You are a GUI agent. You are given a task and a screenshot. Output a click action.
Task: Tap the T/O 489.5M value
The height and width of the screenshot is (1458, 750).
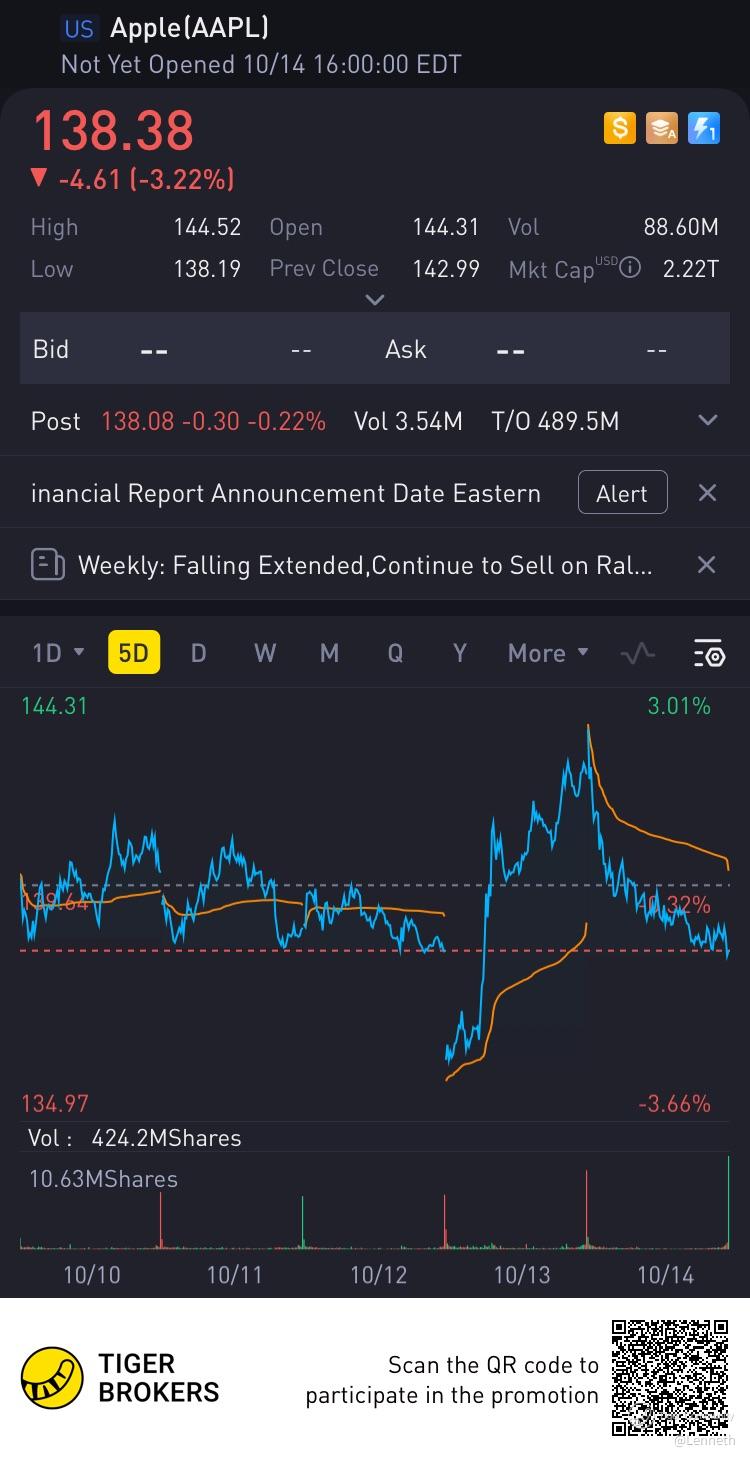tap(555, 421)
